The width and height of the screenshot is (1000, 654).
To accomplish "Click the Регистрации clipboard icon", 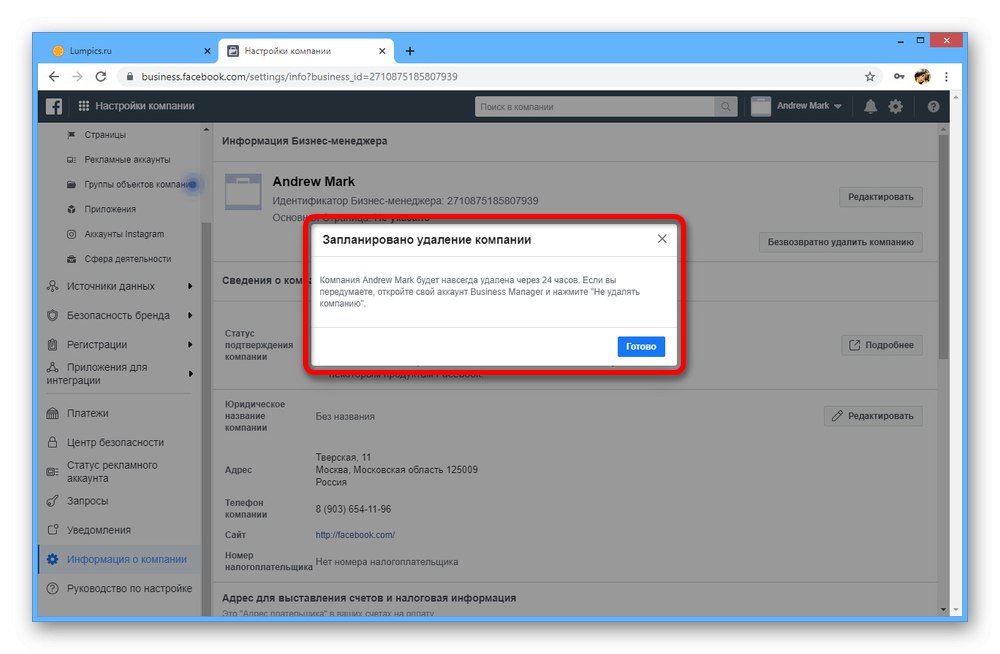I will click(53, 345).
